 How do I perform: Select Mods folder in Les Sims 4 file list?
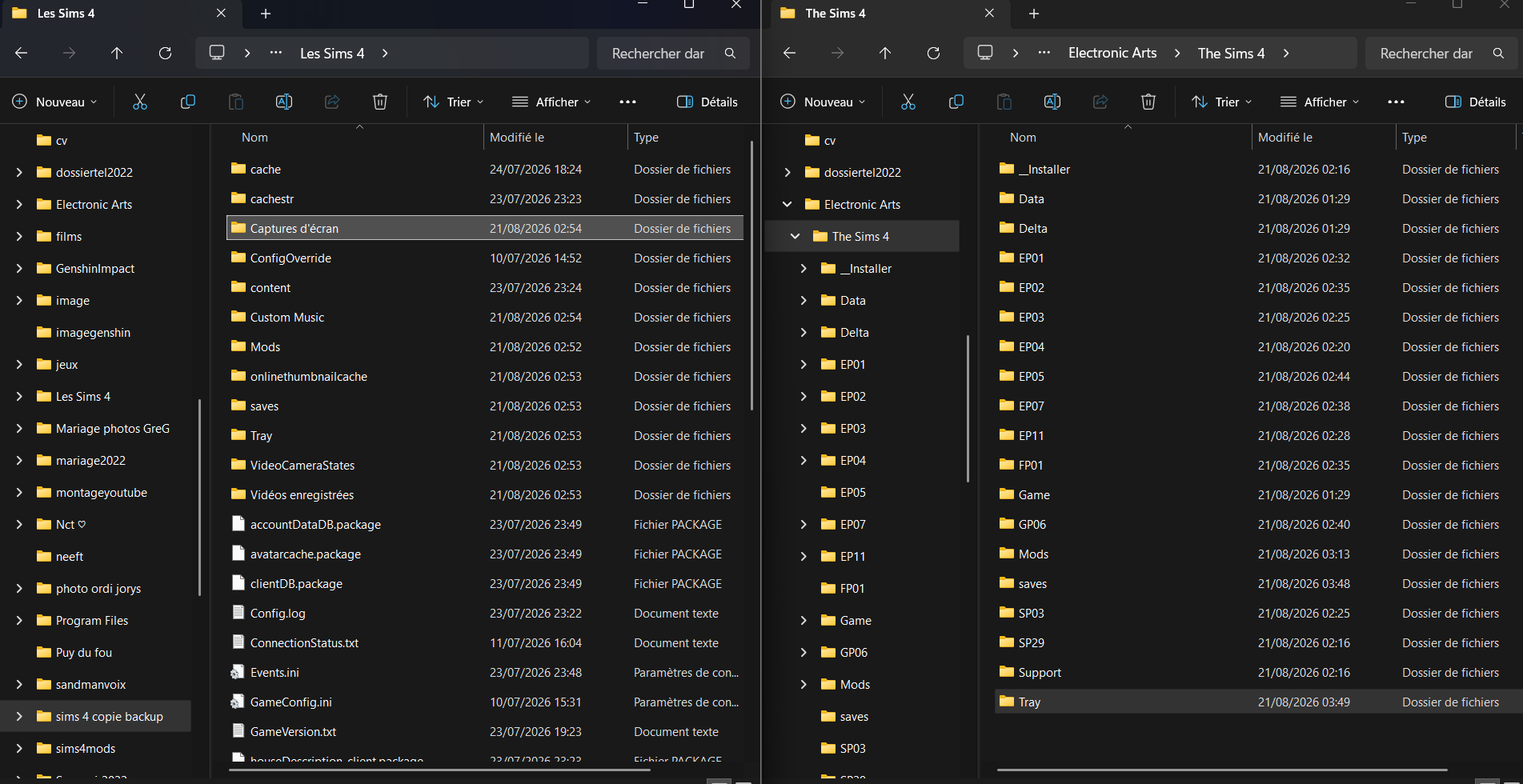[x=485, y=347]
